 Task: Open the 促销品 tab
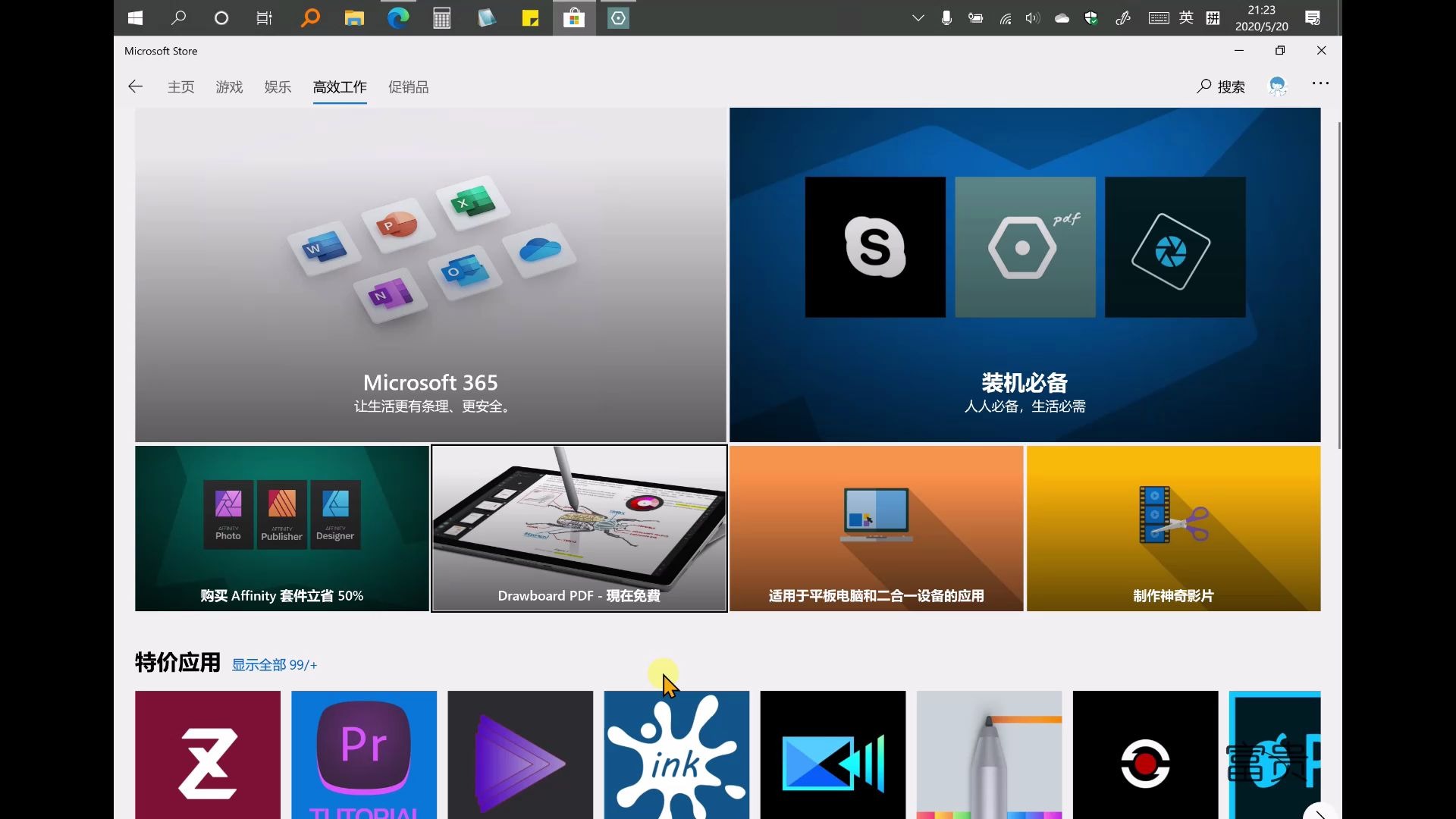pyautogui.click(x=408, y=87)
